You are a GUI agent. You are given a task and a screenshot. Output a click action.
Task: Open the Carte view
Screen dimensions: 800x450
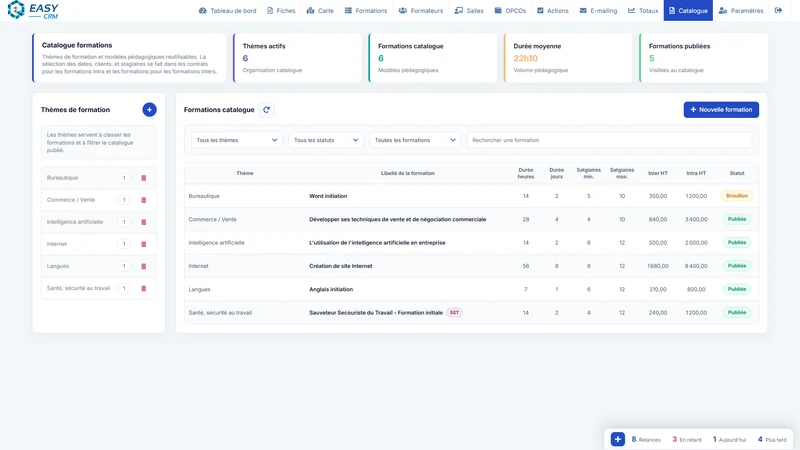[320, 11]
